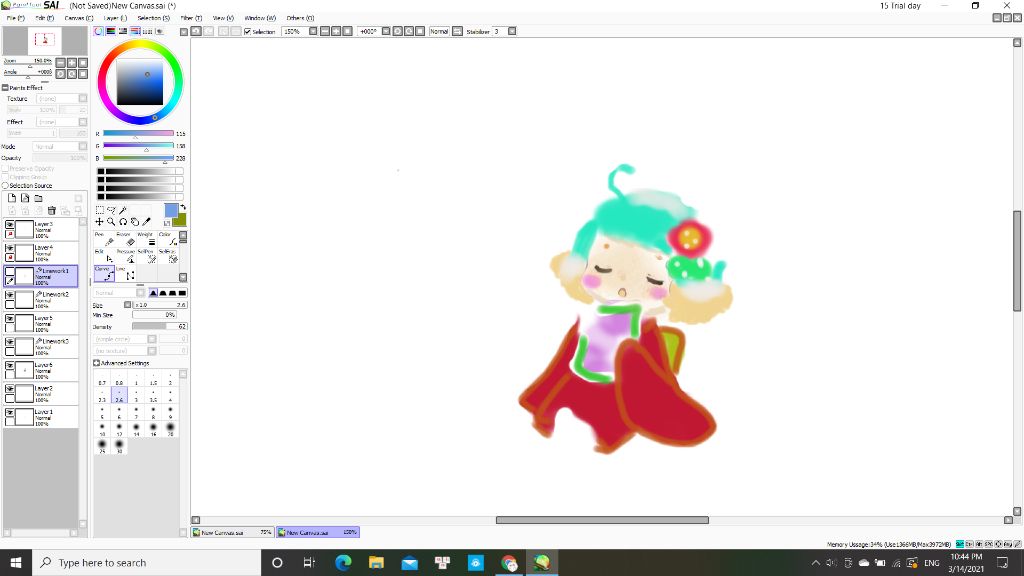Select the Linework1 layer
This screenshot has width=1024, height=576.
pos(40,276)
